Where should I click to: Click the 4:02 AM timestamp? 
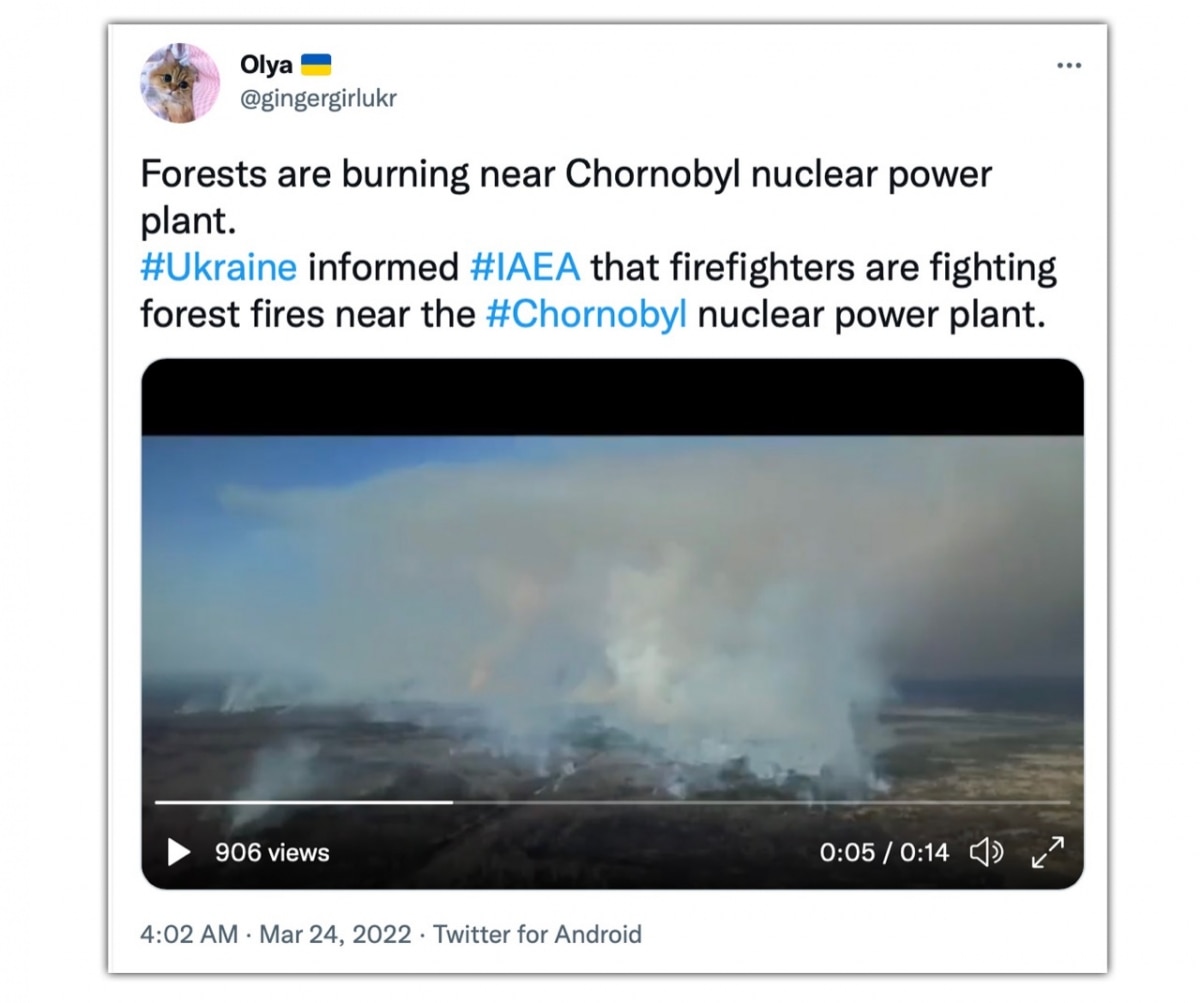point(189,935)
